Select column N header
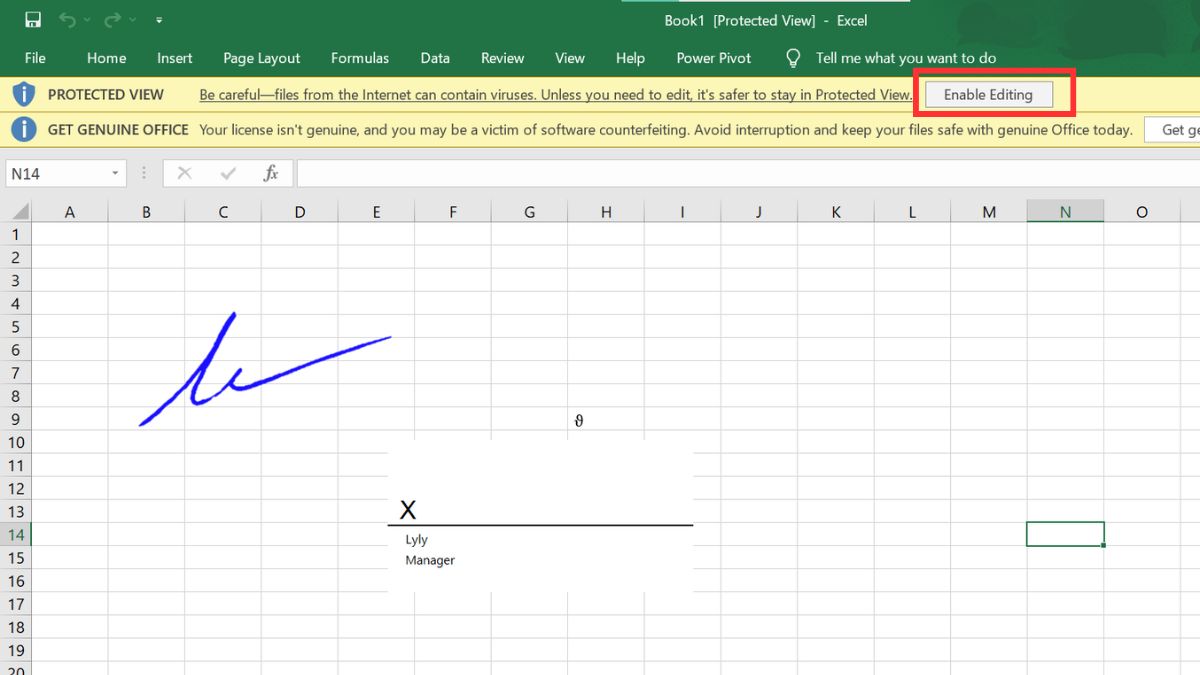Viewport: 1200px width, 675px height. pos(1065,212)
